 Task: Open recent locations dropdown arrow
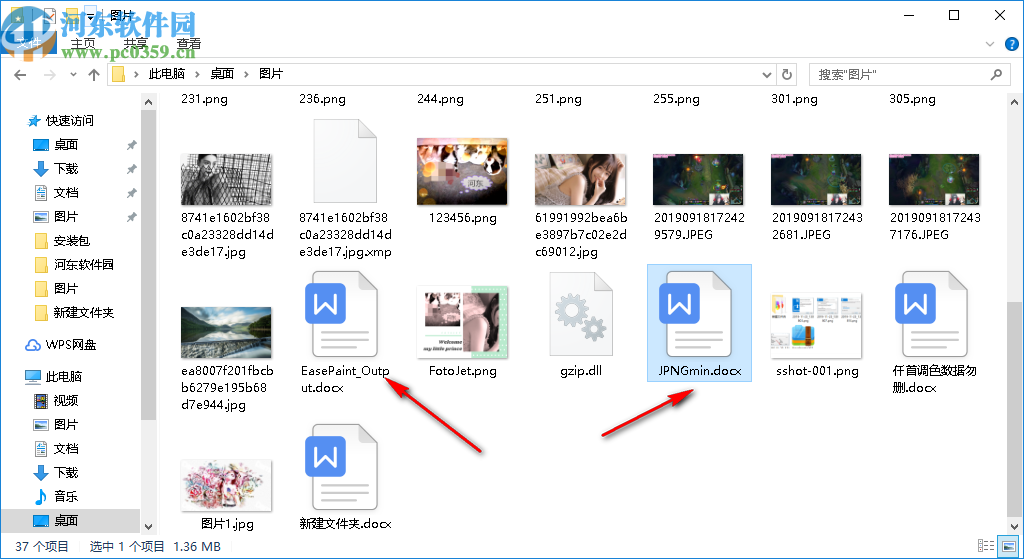72,74
